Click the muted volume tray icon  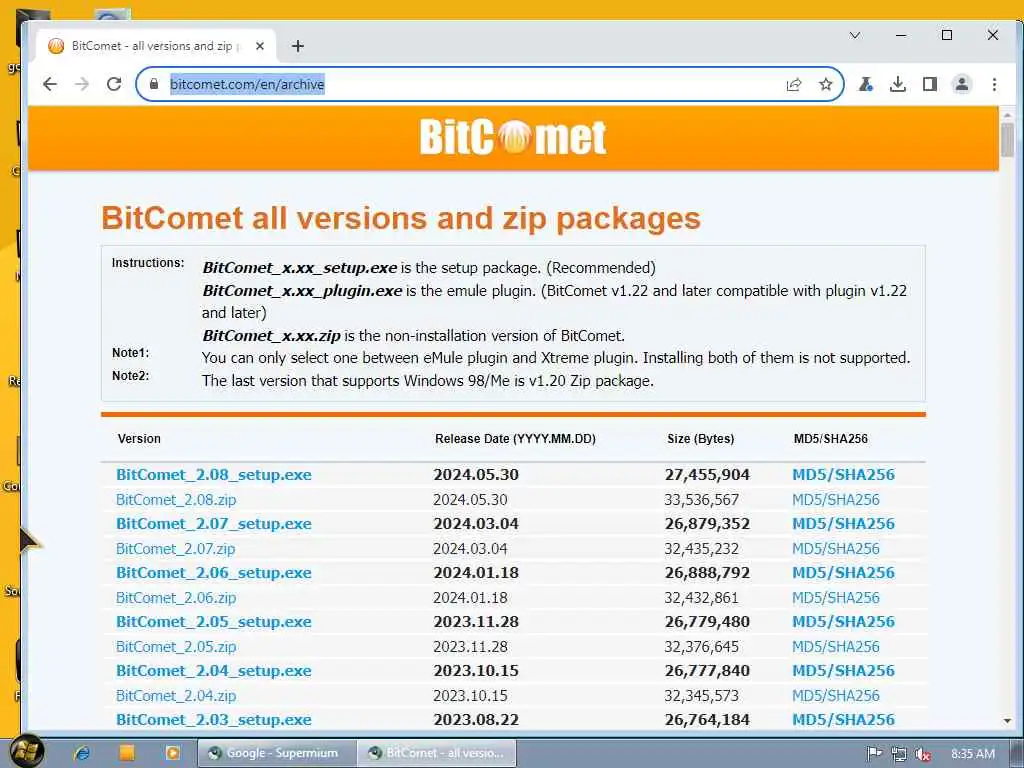[x=922, y=754]
